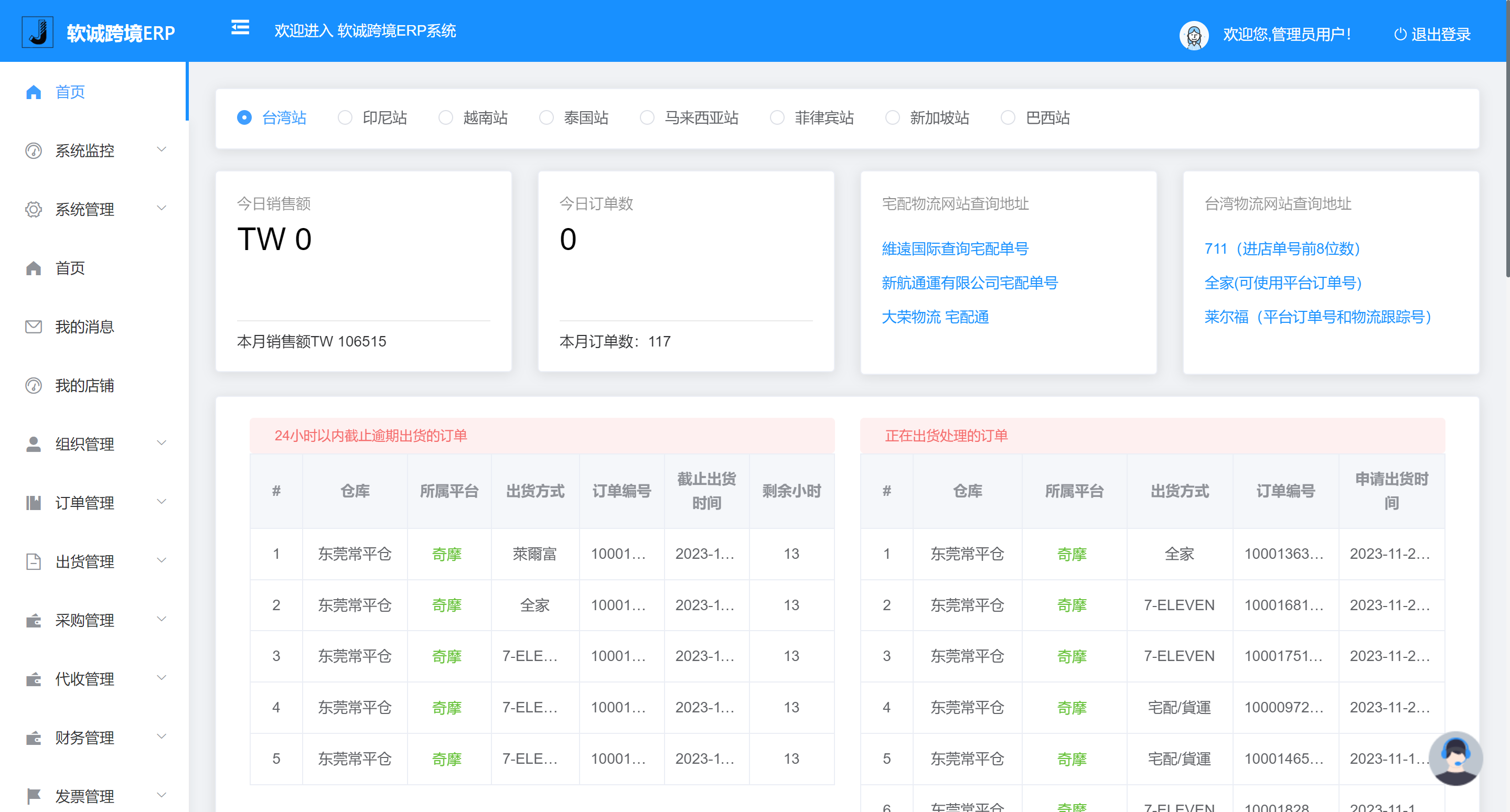Click 本月订单数: 117 text

(615, 341)
